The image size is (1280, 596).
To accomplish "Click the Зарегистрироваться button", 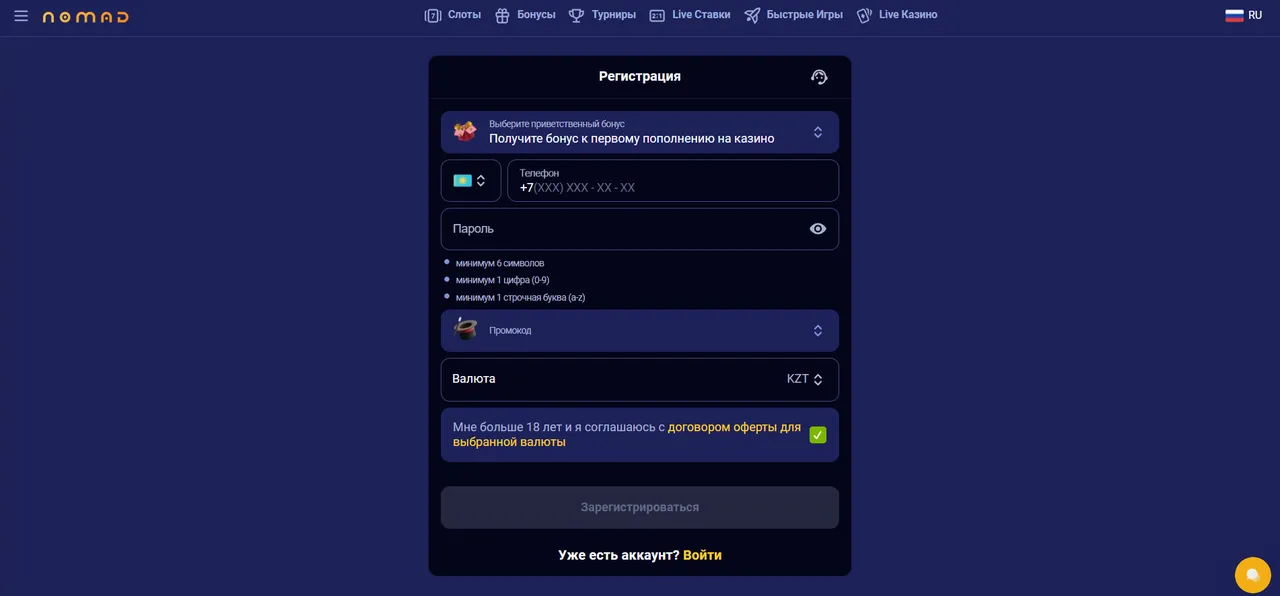I will pyautogui.click(x=640, y=507).
